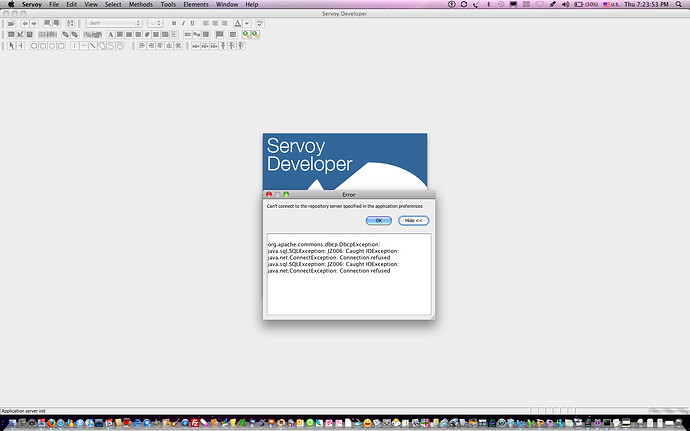Open the Elements menu
The height and width of the screenshot is (431, 690).
(x=196, y=4)
